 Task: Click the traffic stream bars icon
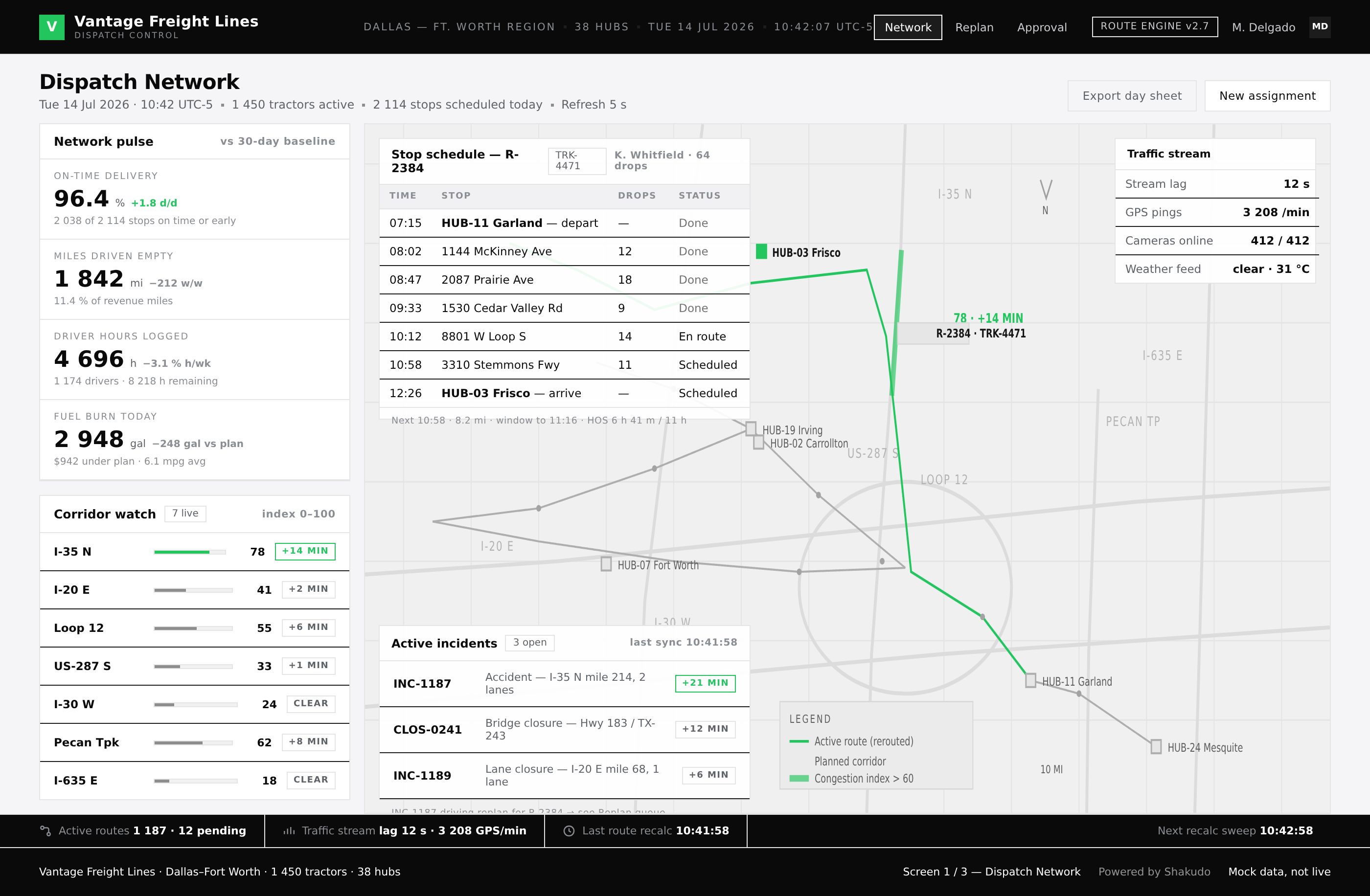289,830
